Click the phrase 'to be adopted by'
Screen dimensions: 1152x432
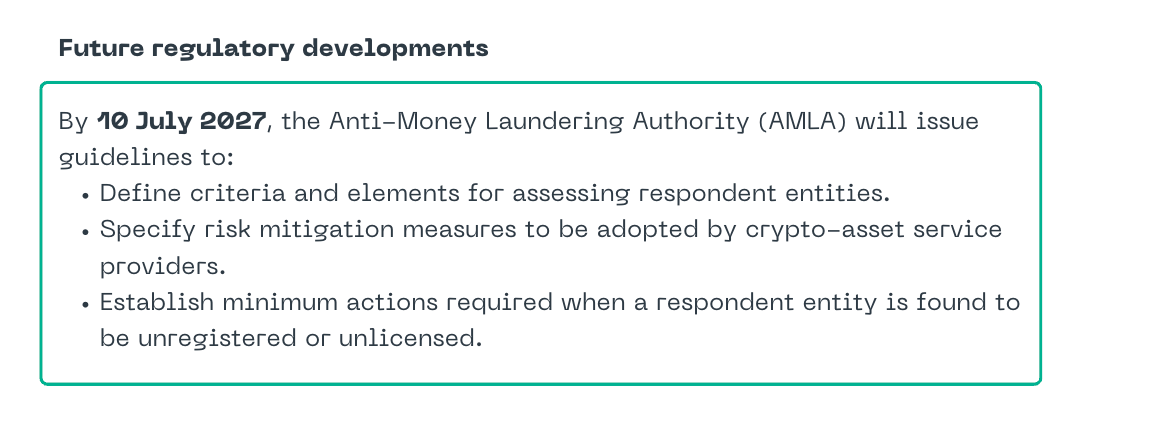[x=631, y=230]
